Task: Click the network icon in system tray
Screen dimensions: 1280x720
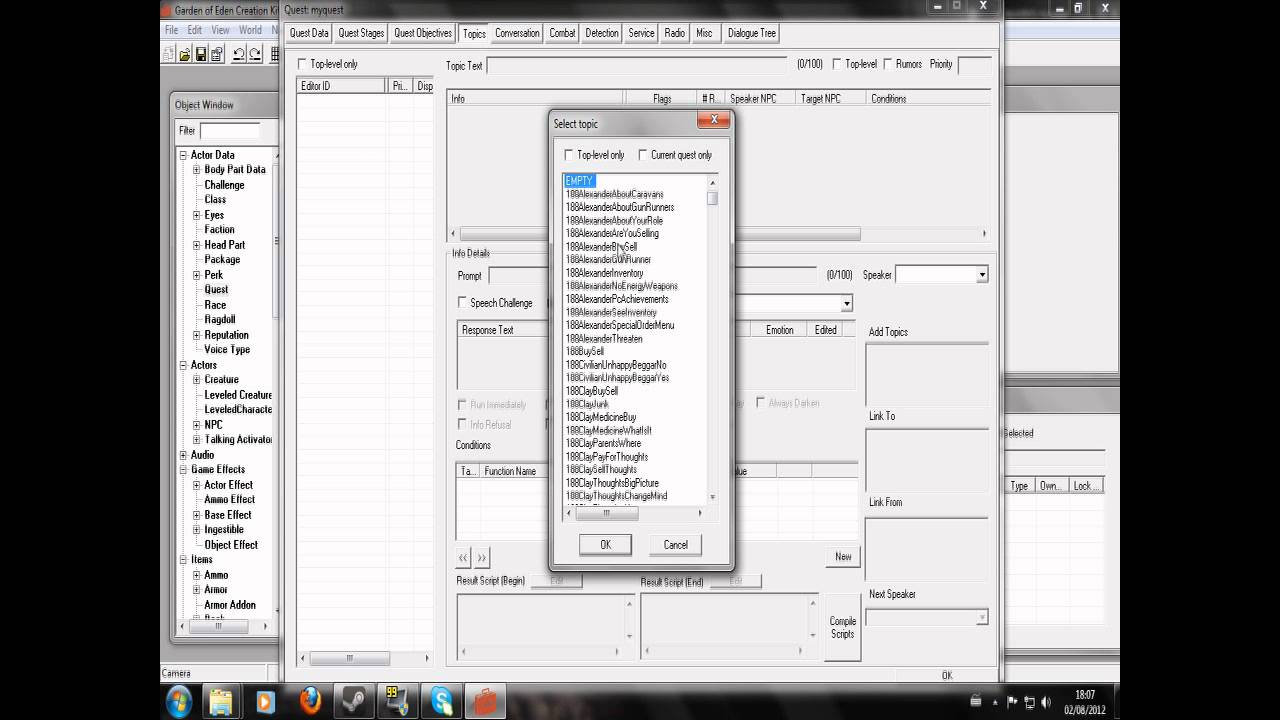Action: pyautogui.click(x=1030, y=702)
